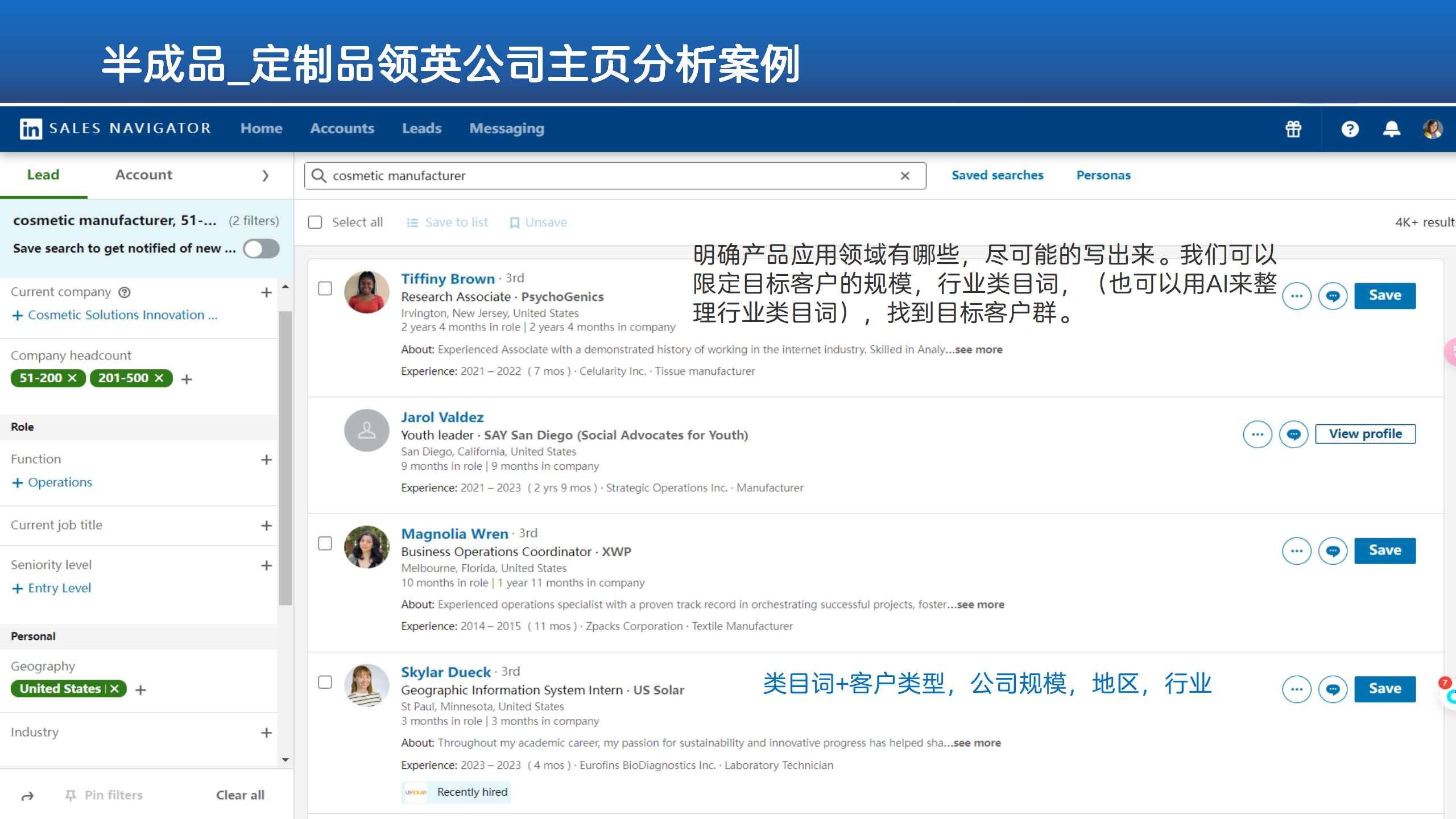Open the Saved searches link
The image size is (1456, 819).
pyautogui.click(x=997, y=175)
